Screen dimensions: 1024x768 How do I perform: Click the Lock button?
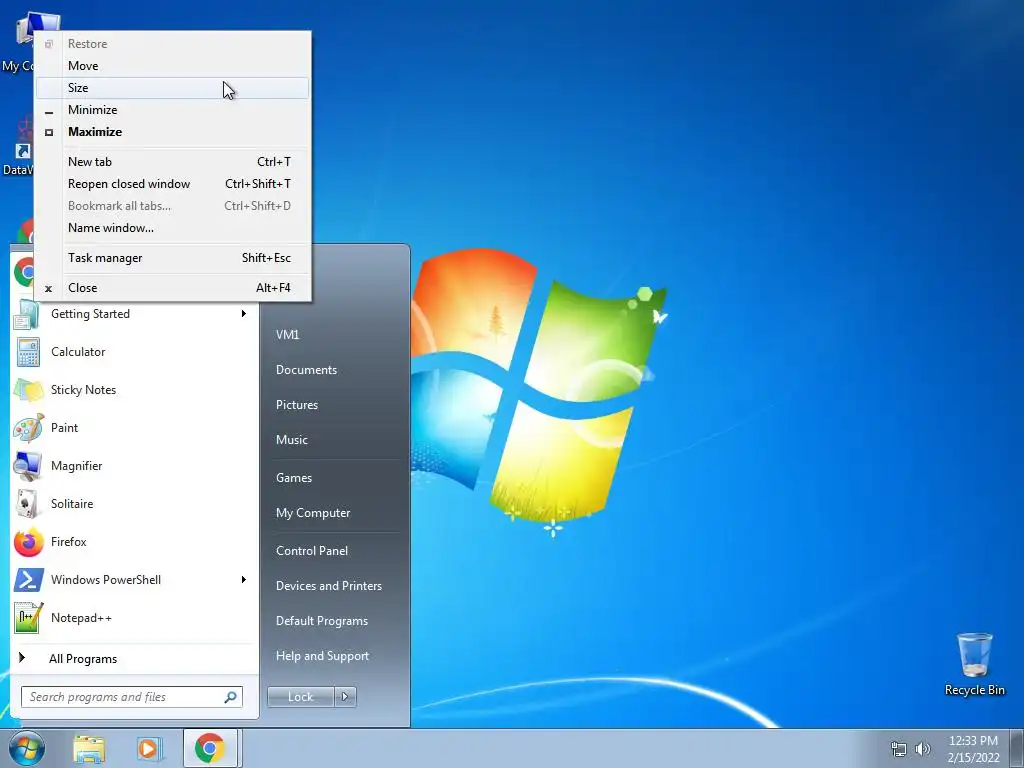(300, 697)
